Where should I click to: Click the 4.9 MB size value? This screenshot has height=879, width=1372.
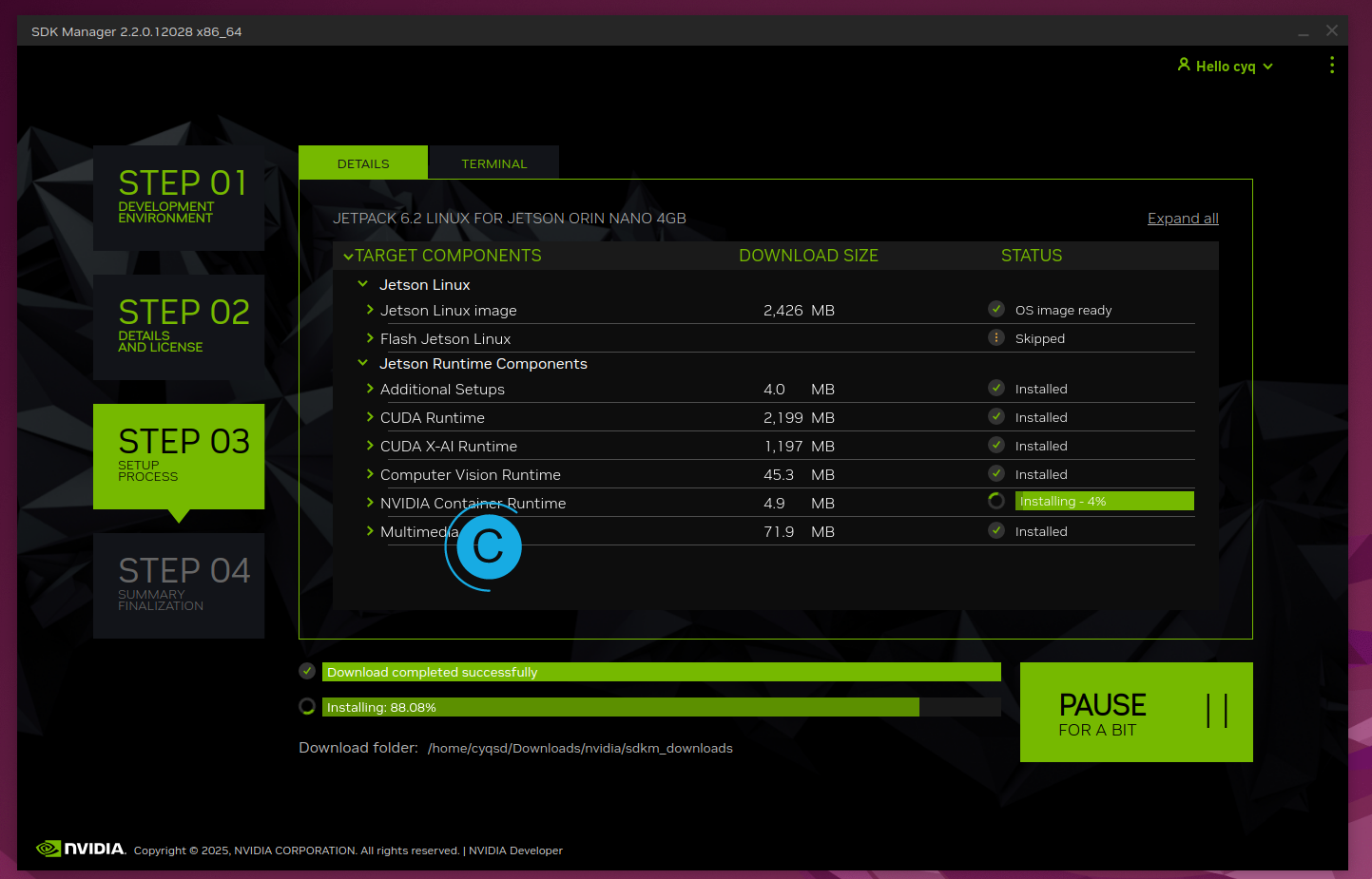pyautogui.click(x=799, y=503)
